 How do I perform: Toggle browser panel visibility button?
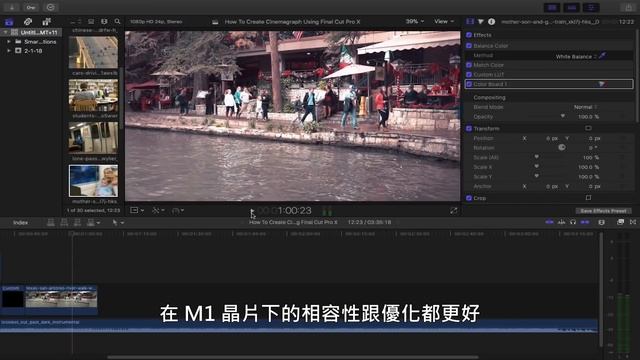[552, 7]
